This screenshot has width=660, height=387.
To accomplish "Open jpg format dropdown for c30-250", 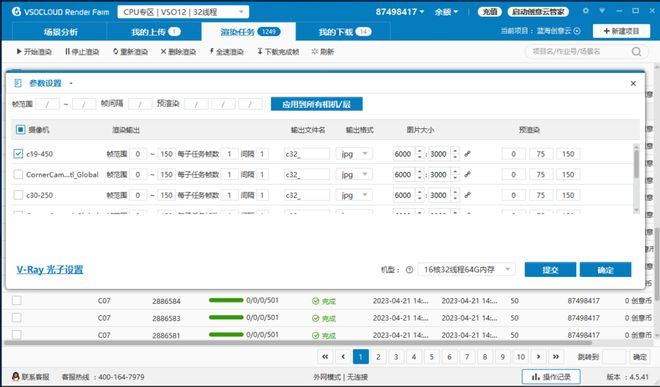I will [x=354, y=195].
